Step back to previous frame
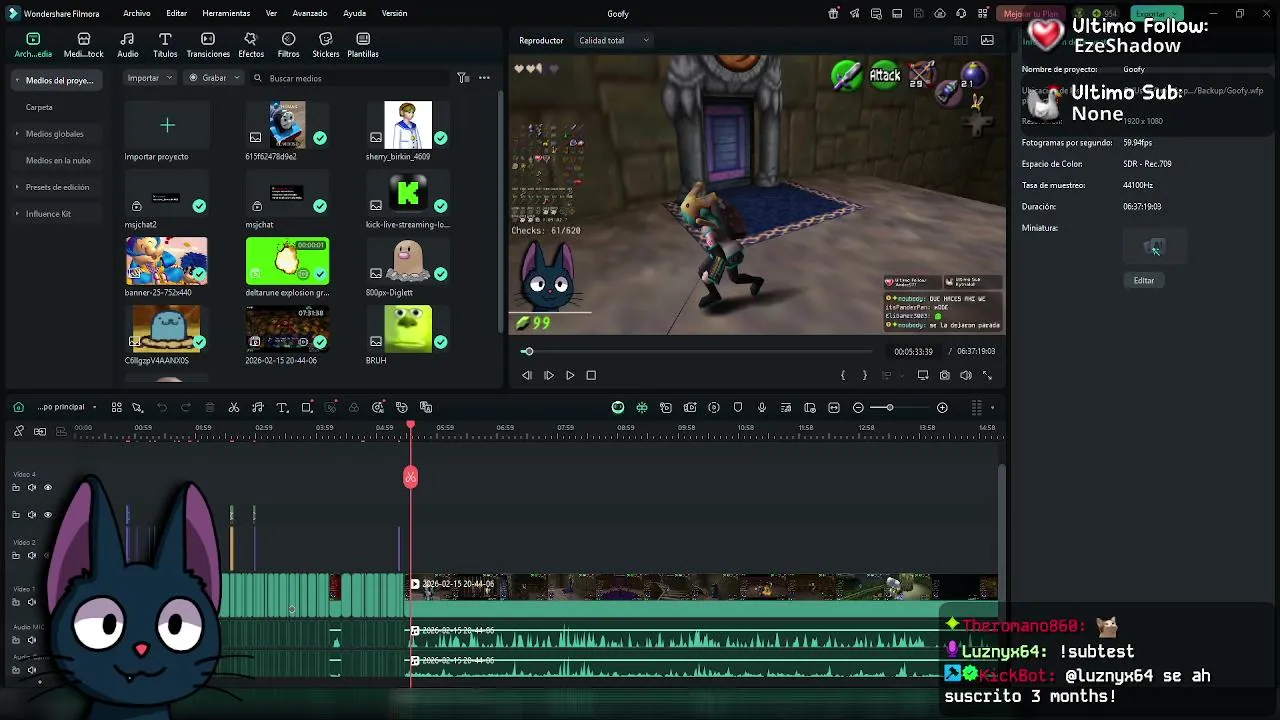 527,375
